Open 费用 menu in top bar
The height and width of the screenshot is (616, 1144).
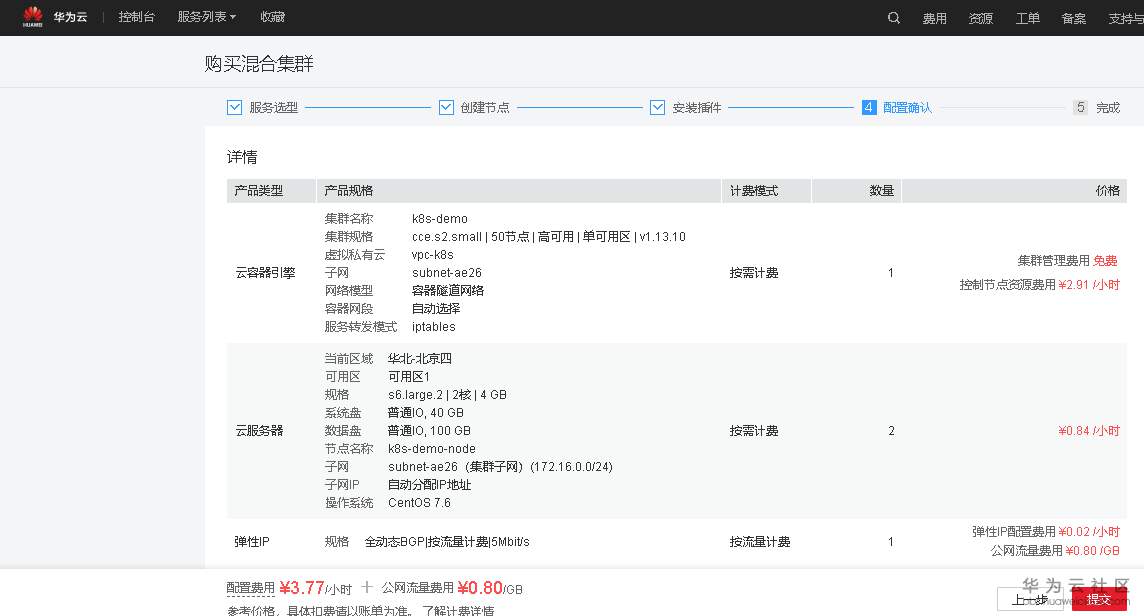[935, 18]
